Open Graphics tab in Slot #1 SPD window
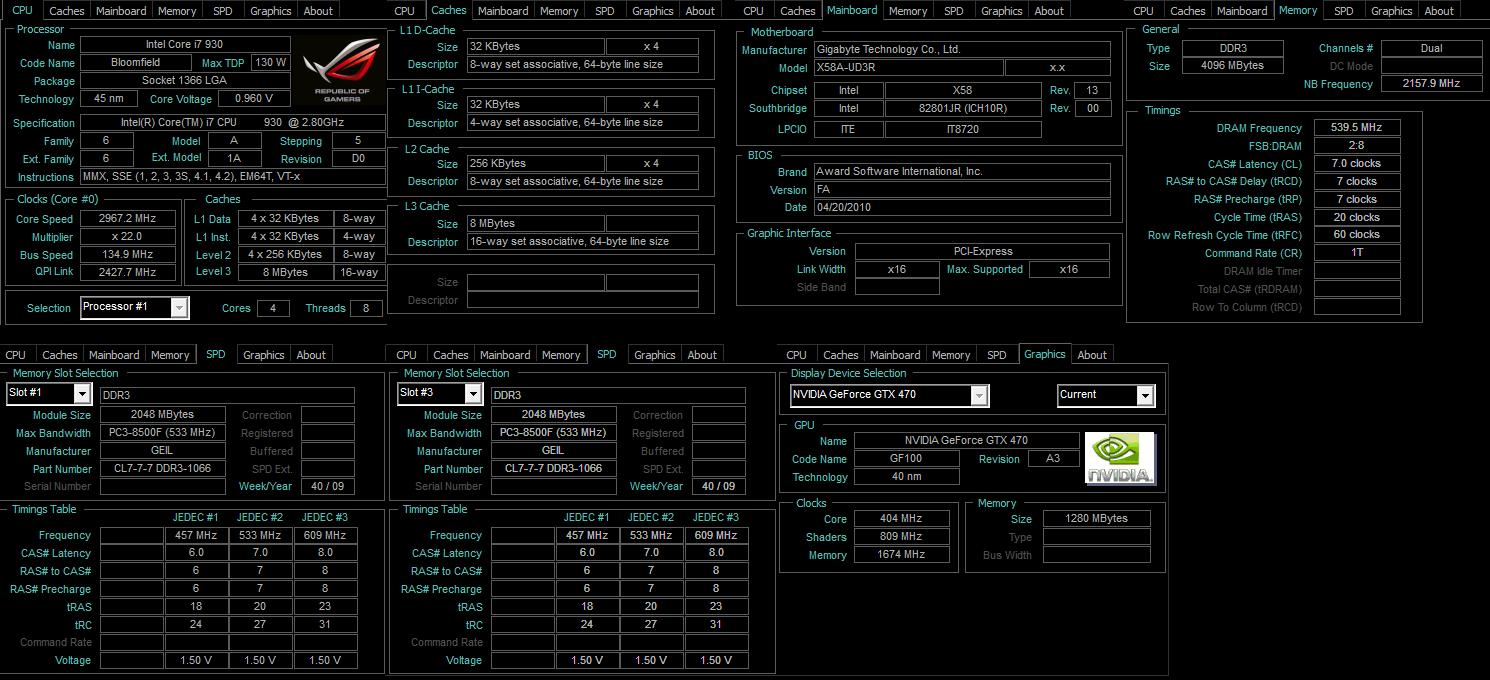1490x680 pixels. click(264, 355)
